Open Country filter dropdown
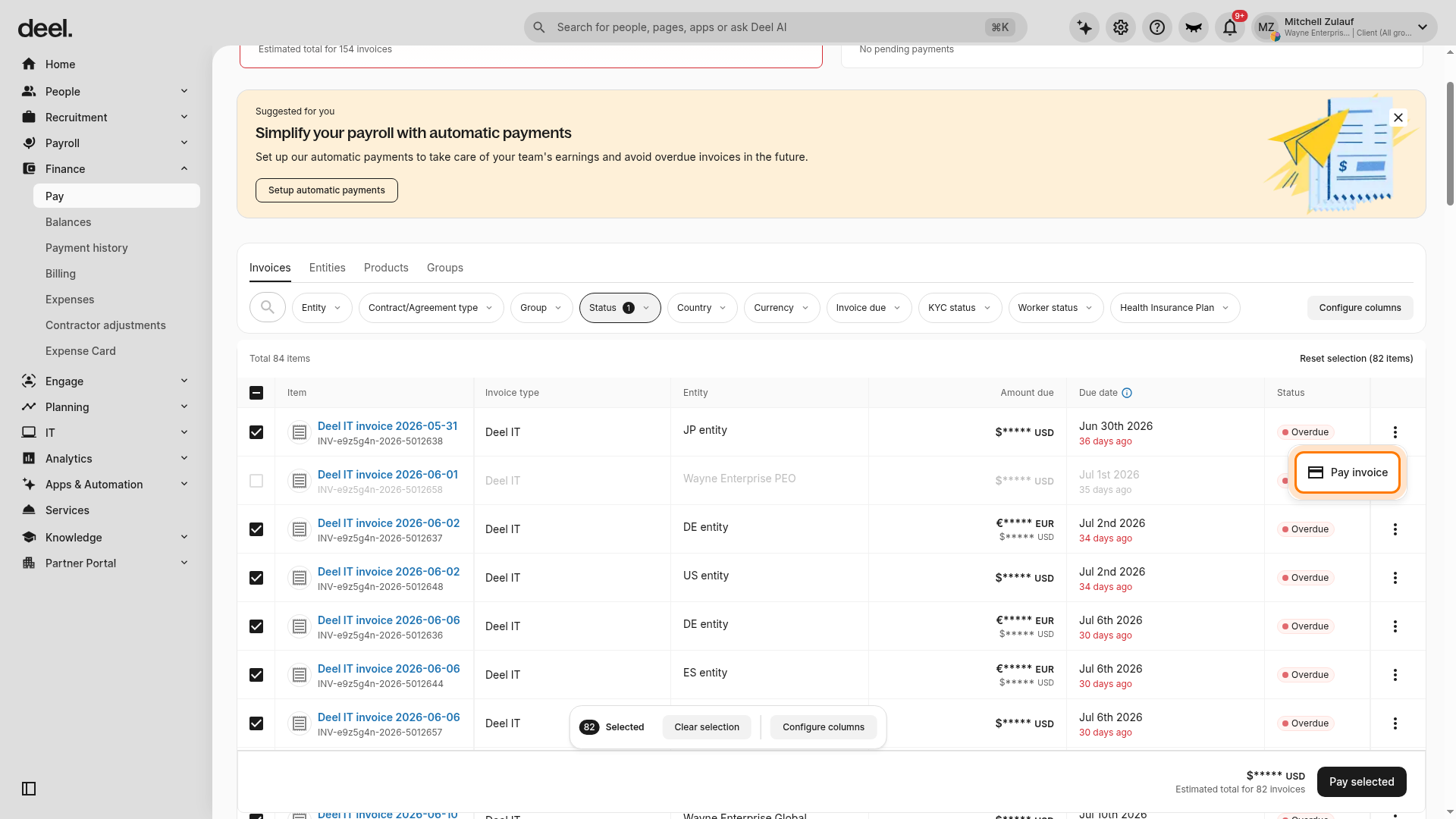Image resolution: width=1456 pixels, height=819 pixels. point(702,308)
